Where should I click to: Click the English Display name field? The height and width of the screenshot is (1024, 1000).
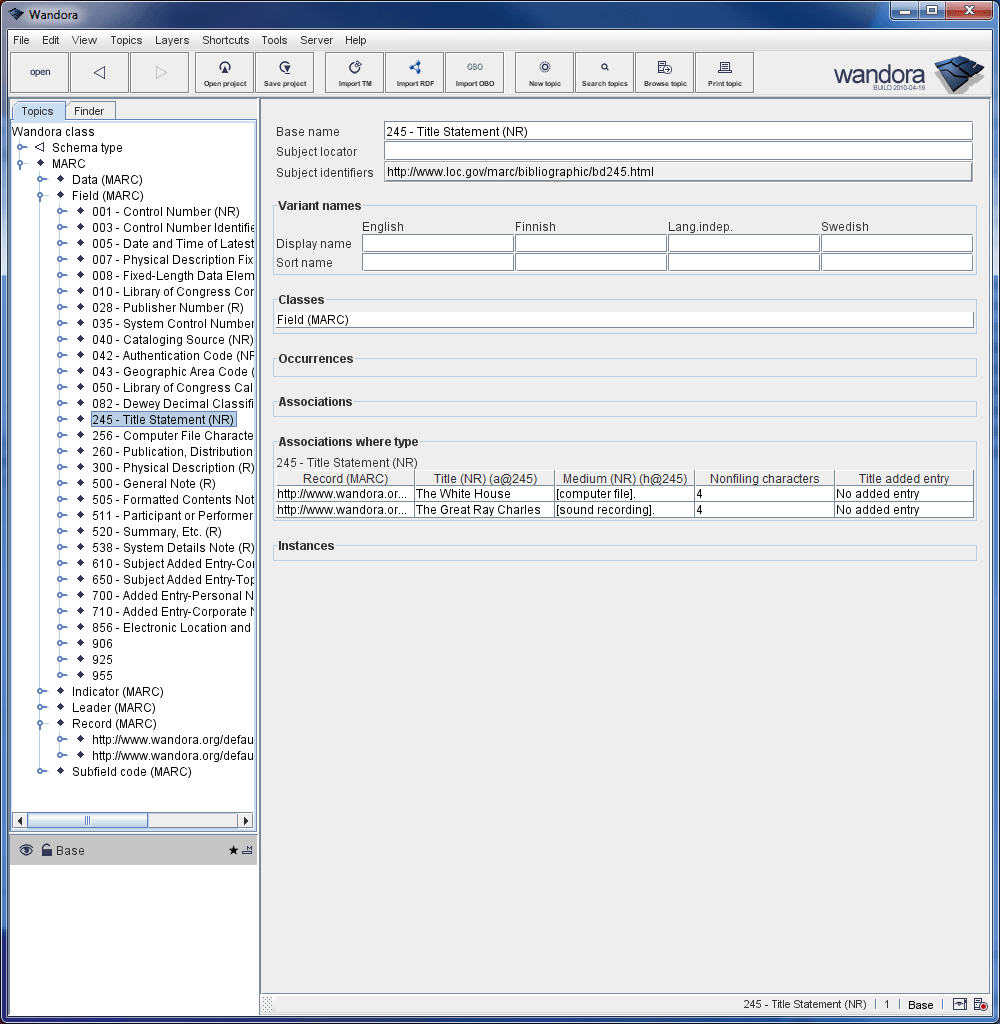tap(437, 243)
